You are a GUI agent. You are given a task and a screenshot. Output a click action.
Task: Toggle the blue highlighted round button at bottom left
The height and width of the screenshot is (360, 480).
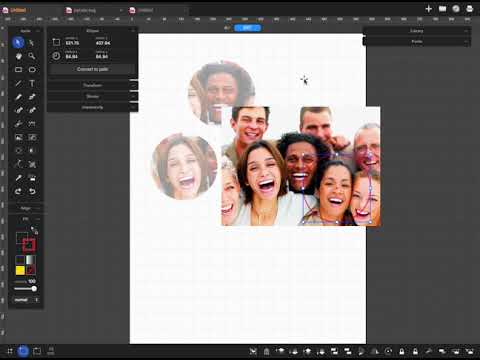[23, 351]
